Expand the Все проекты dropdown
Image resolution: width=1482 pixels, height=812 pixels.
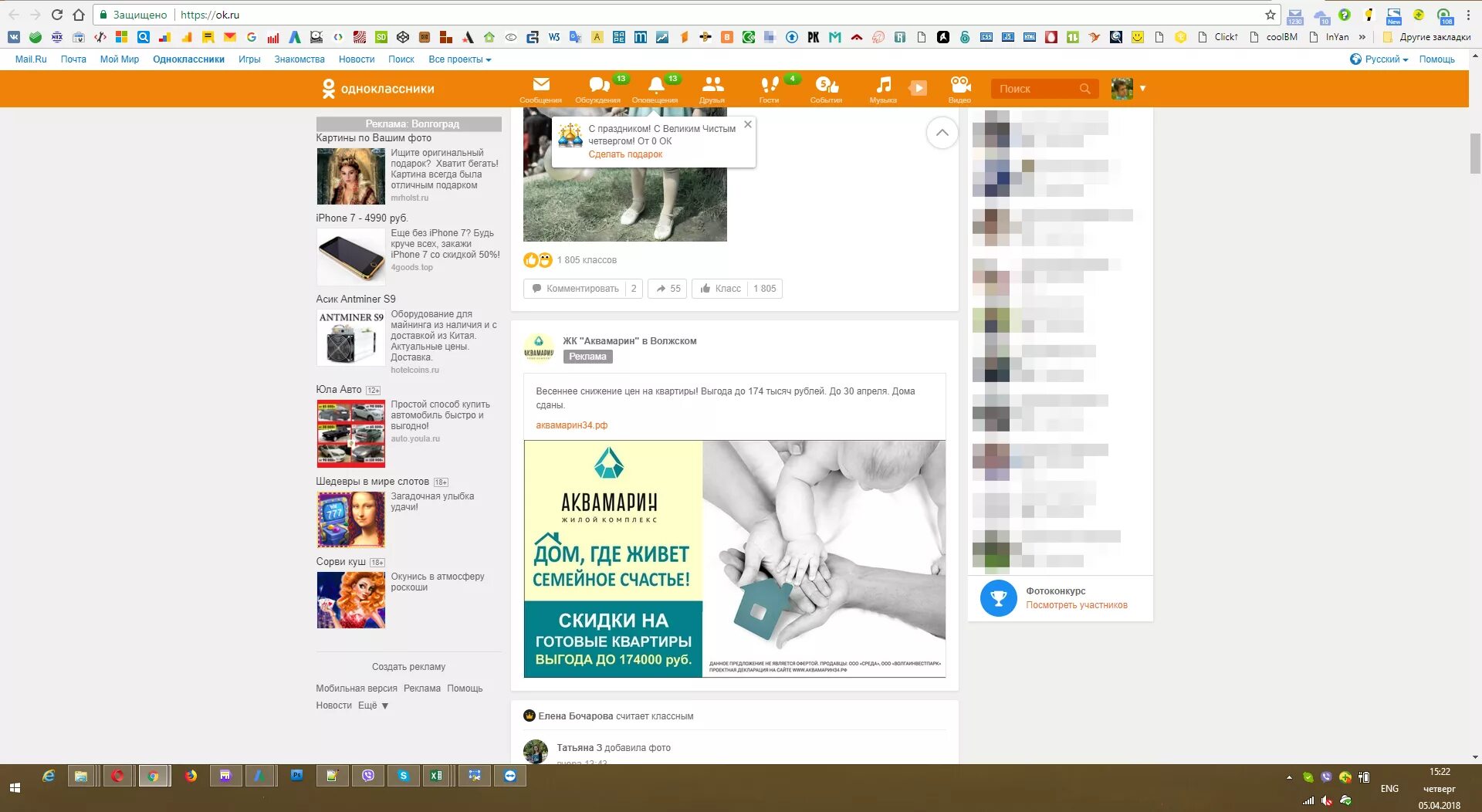(460, 59)
